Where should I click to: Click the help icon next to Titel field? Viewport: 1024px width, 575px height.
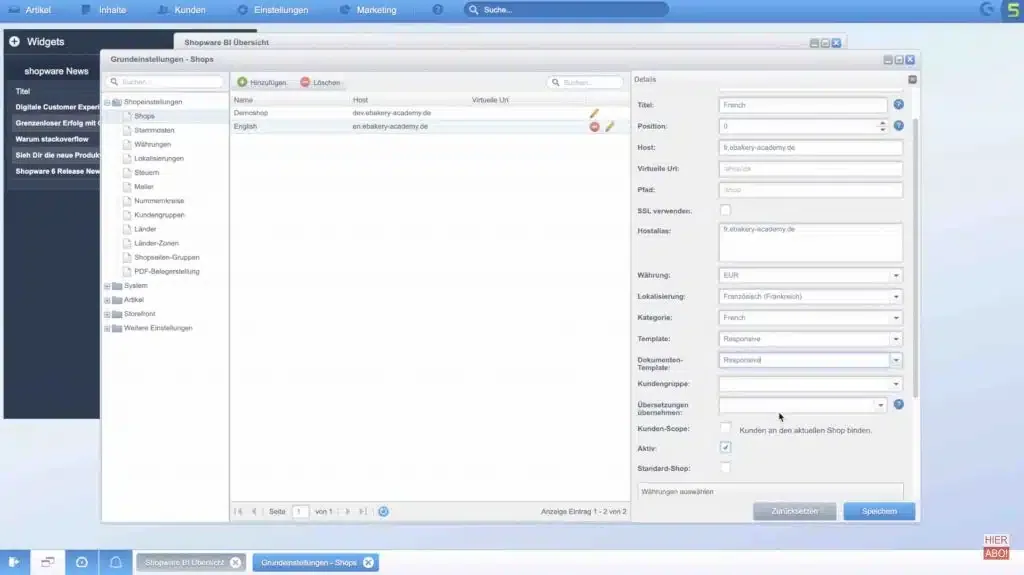[899, 105]
